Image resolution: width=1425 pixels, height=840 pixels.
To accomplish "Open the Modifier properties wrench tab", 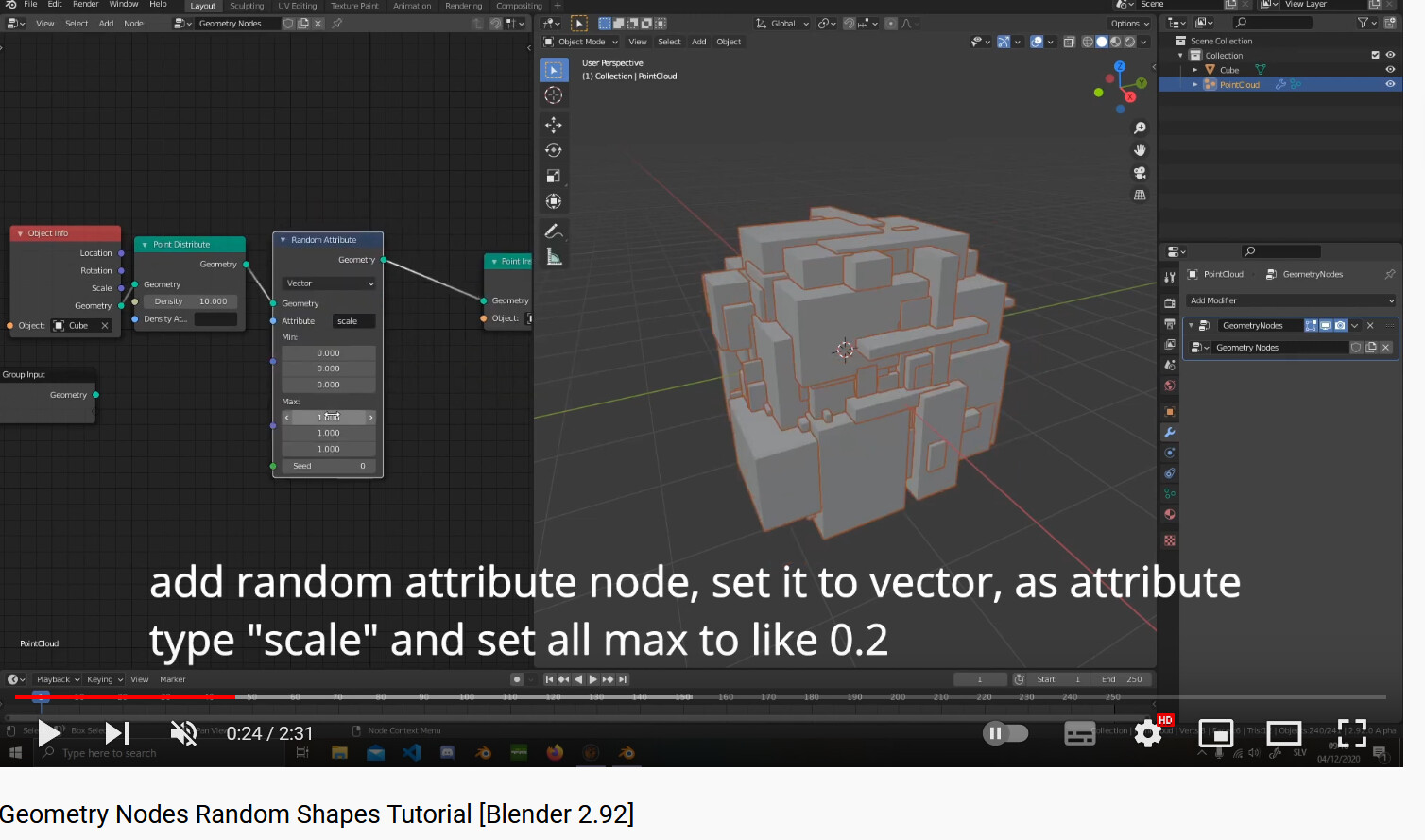I will tap(1170, 433).
